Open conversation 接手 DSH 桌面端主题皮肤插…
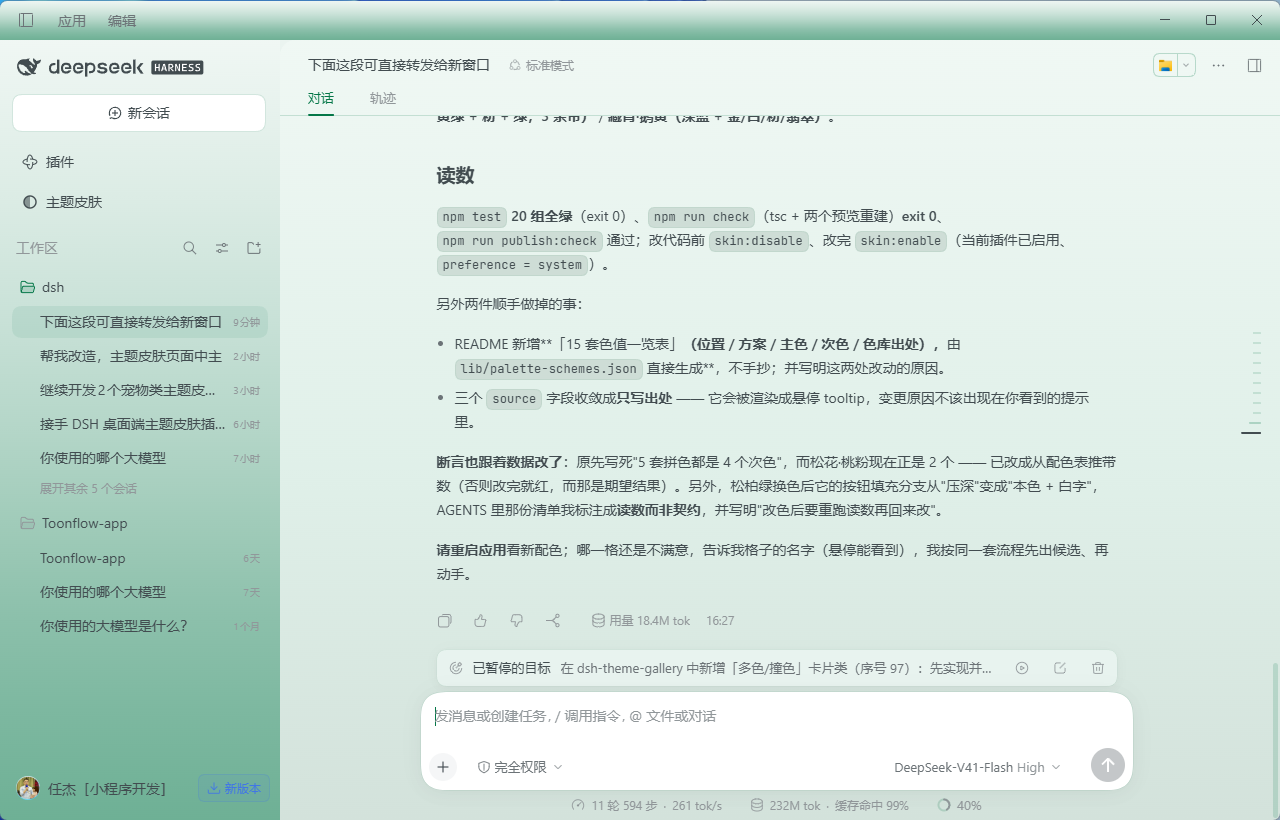Image resolution: width=1280 pixels, height=820 pixels. click(x=139, y=424)
